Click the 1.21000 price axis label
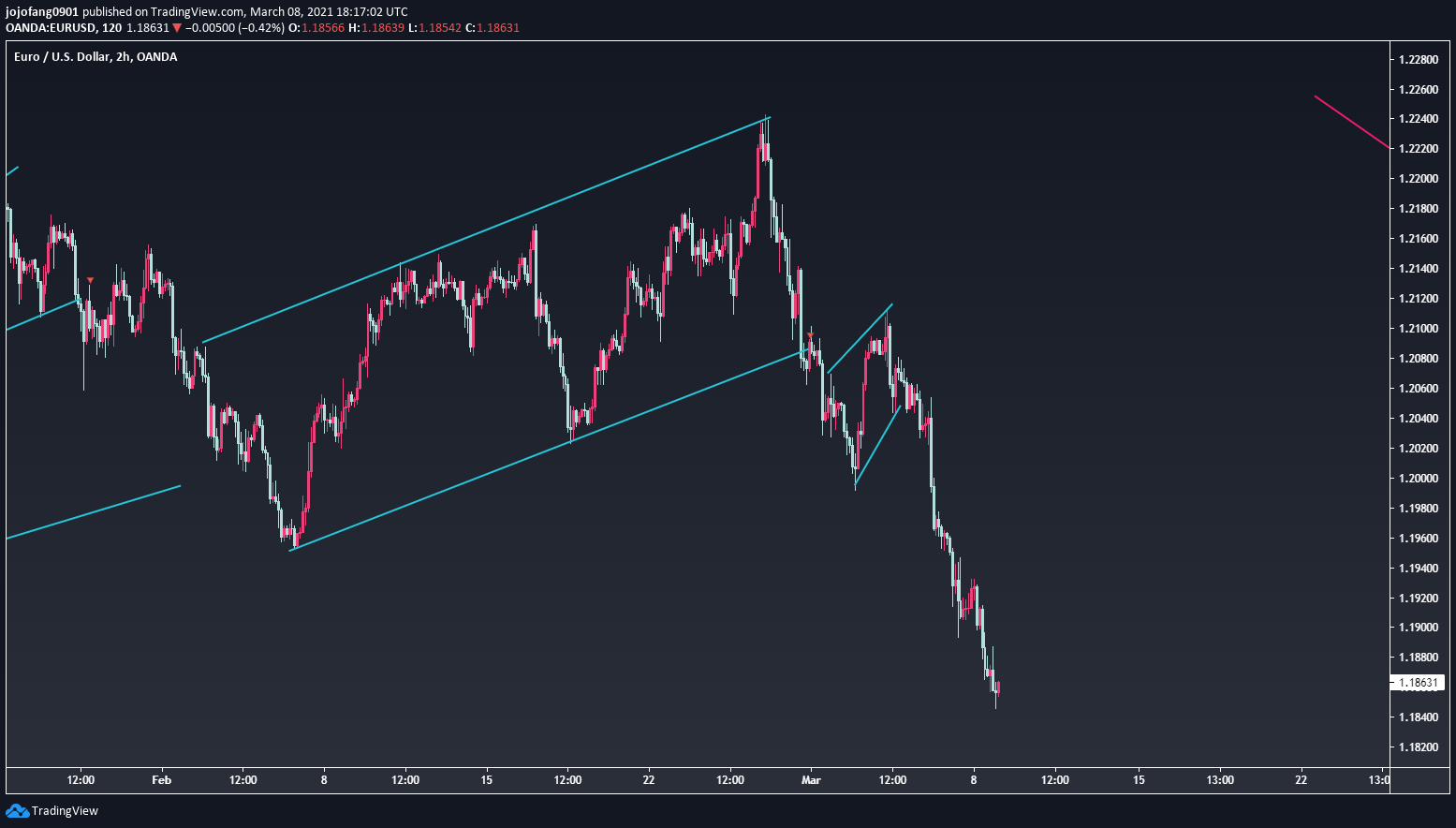Viewport: 1456px width, 828px height. (1418, 329)
